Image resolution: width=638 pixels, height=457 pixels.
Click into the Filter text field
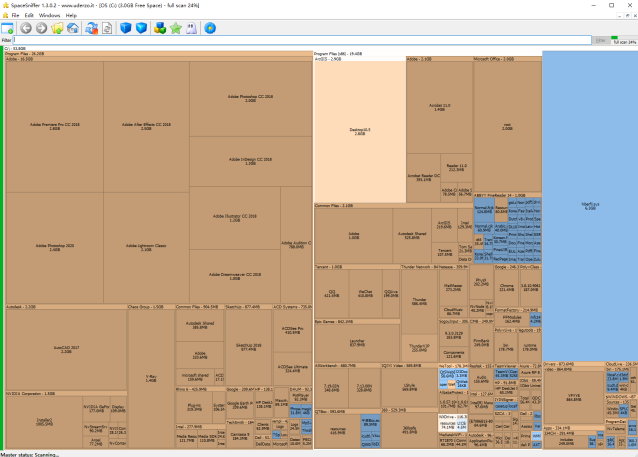point(302,40)
